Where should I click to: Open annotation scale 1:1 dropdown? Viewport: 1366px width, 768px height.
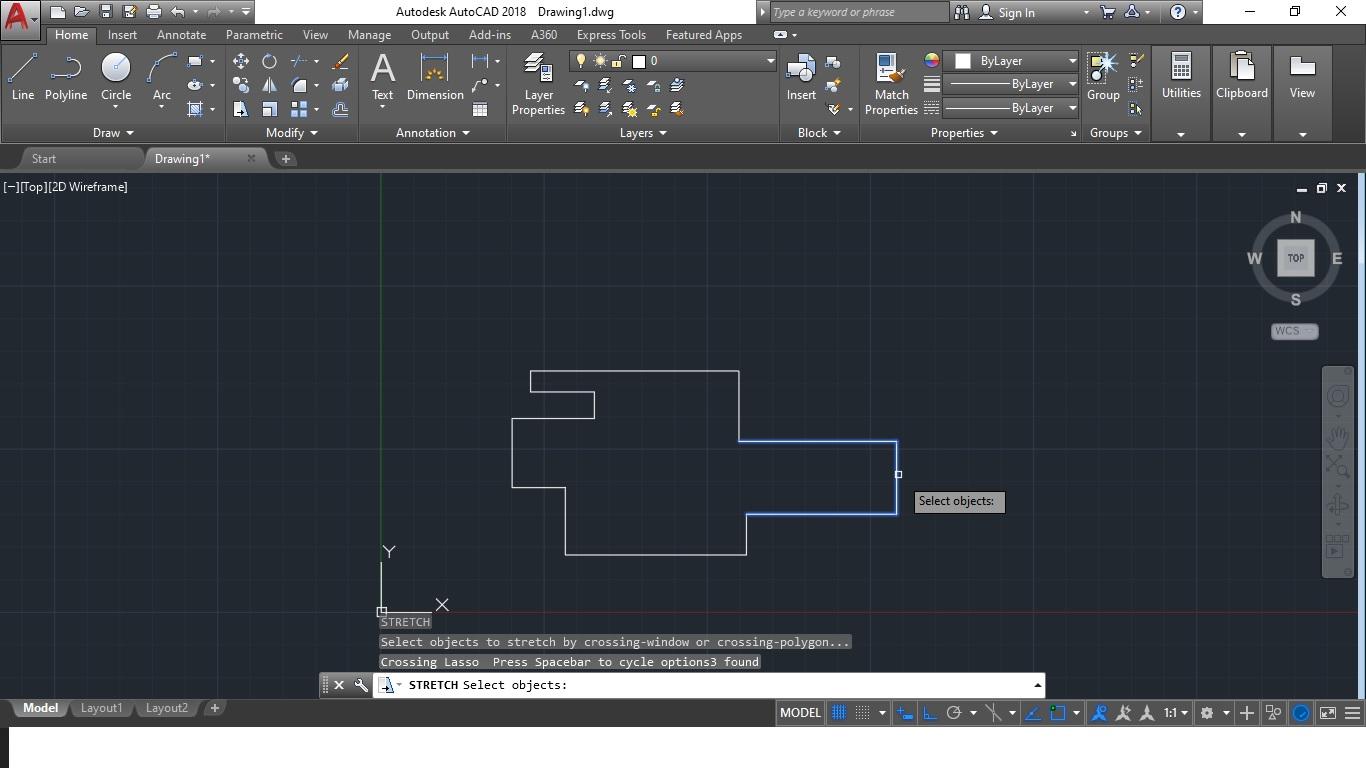1175,713
